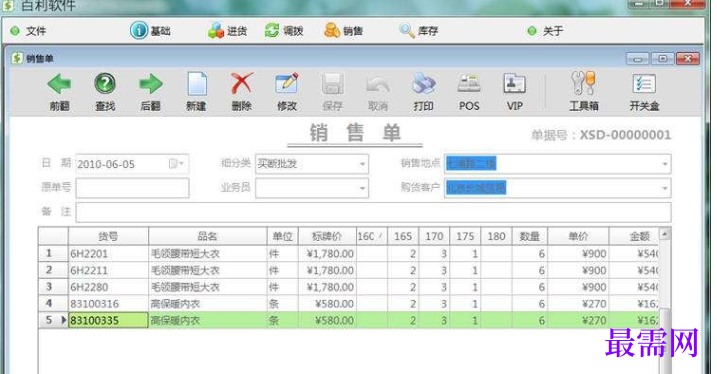The width and height of the screenshot is (717, 374).
Task: Select cell 83100316 in row 4
Action: tap(108, 304)
